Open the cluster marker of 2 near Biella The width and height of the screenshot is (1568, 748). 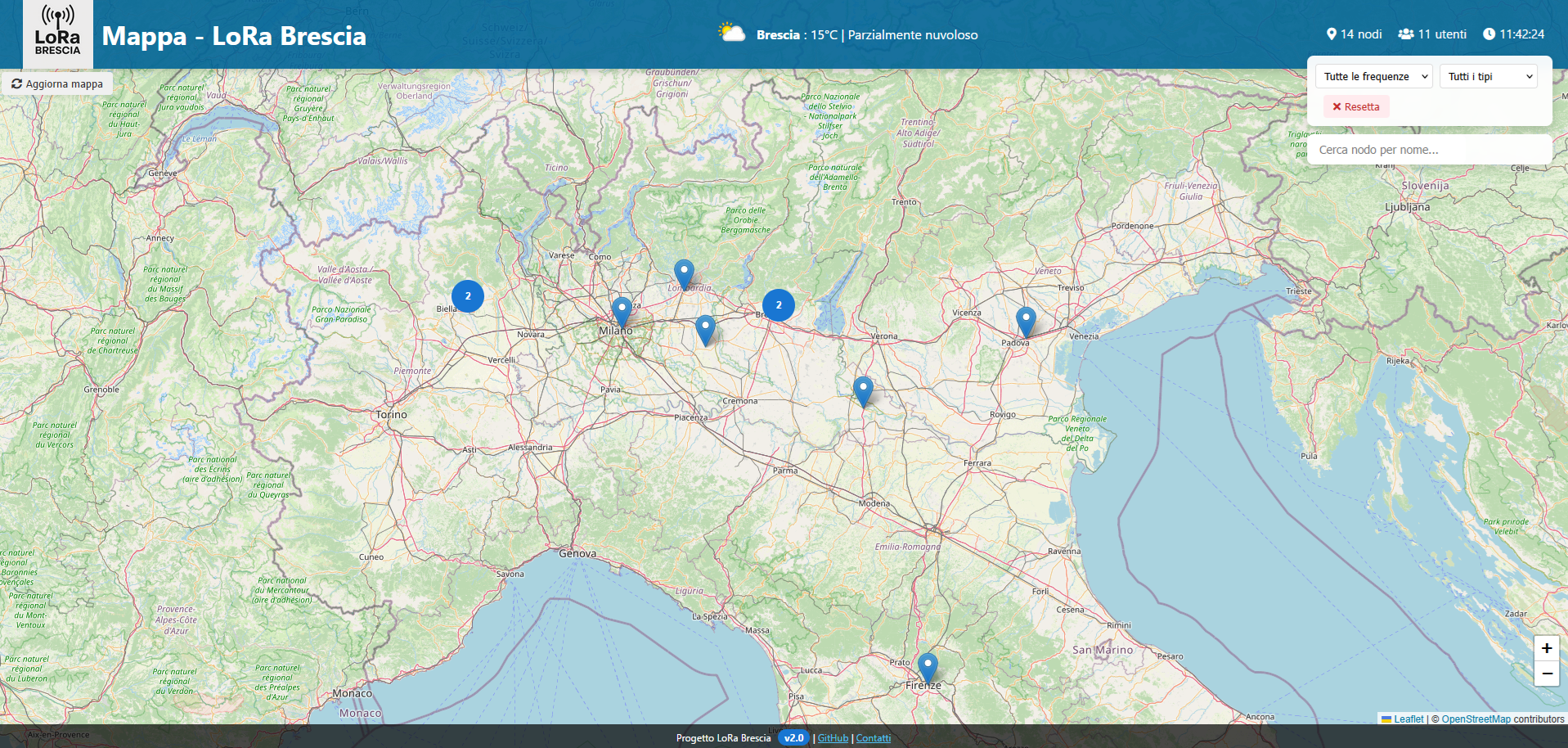(x=468, y=296)
